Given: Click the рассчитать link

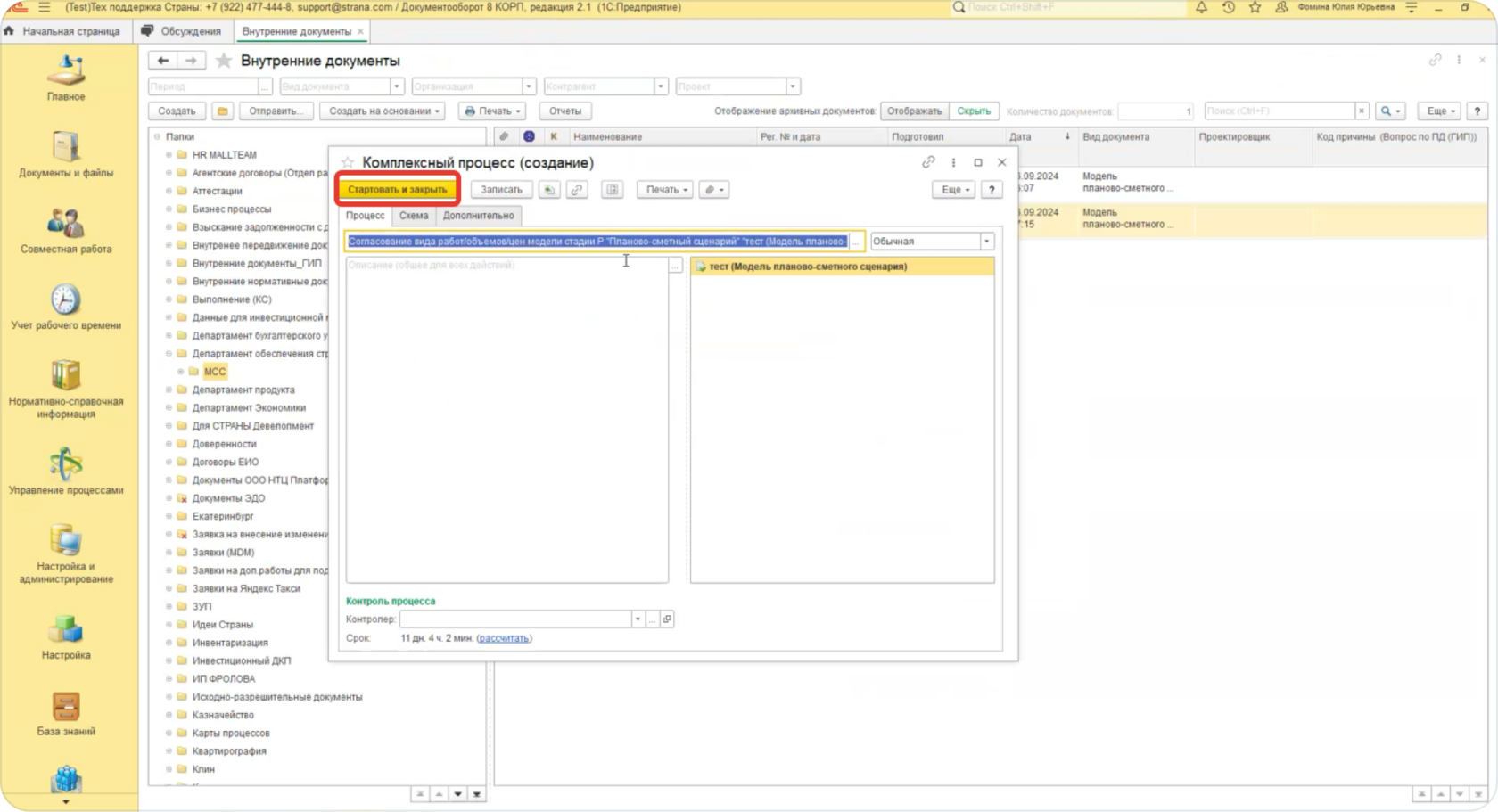Looking at the screenshot, I should tap(504, 638).
